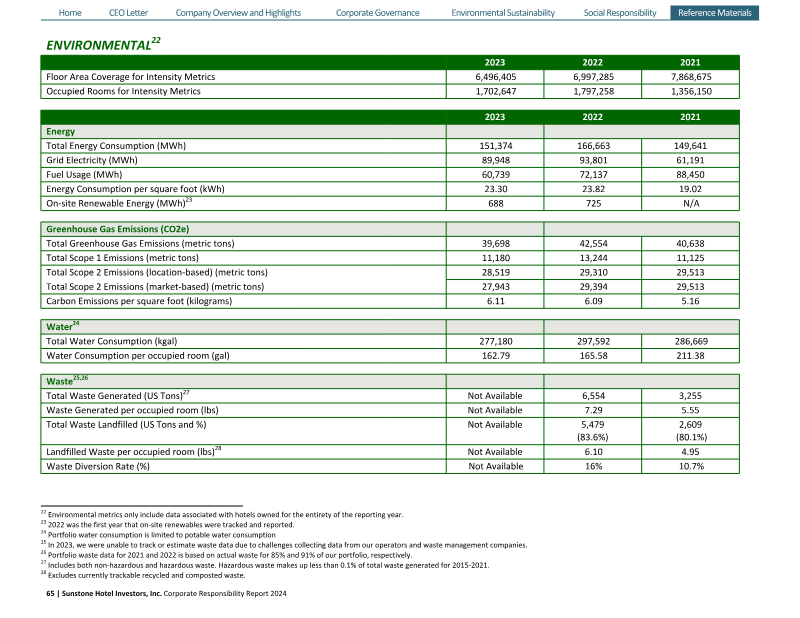Screen dimensions: 800x618
Task: Select the Energy table section header
Action: pos(61,131)
